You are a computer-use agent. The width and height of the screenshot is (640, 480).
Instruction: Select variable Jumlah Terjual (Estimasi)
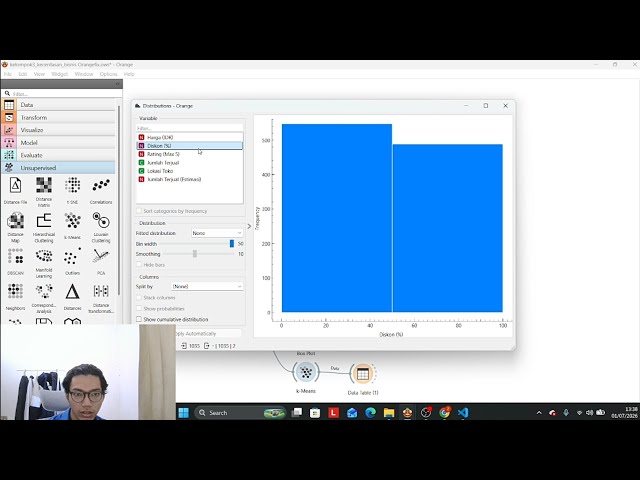(x=190, y=180)
